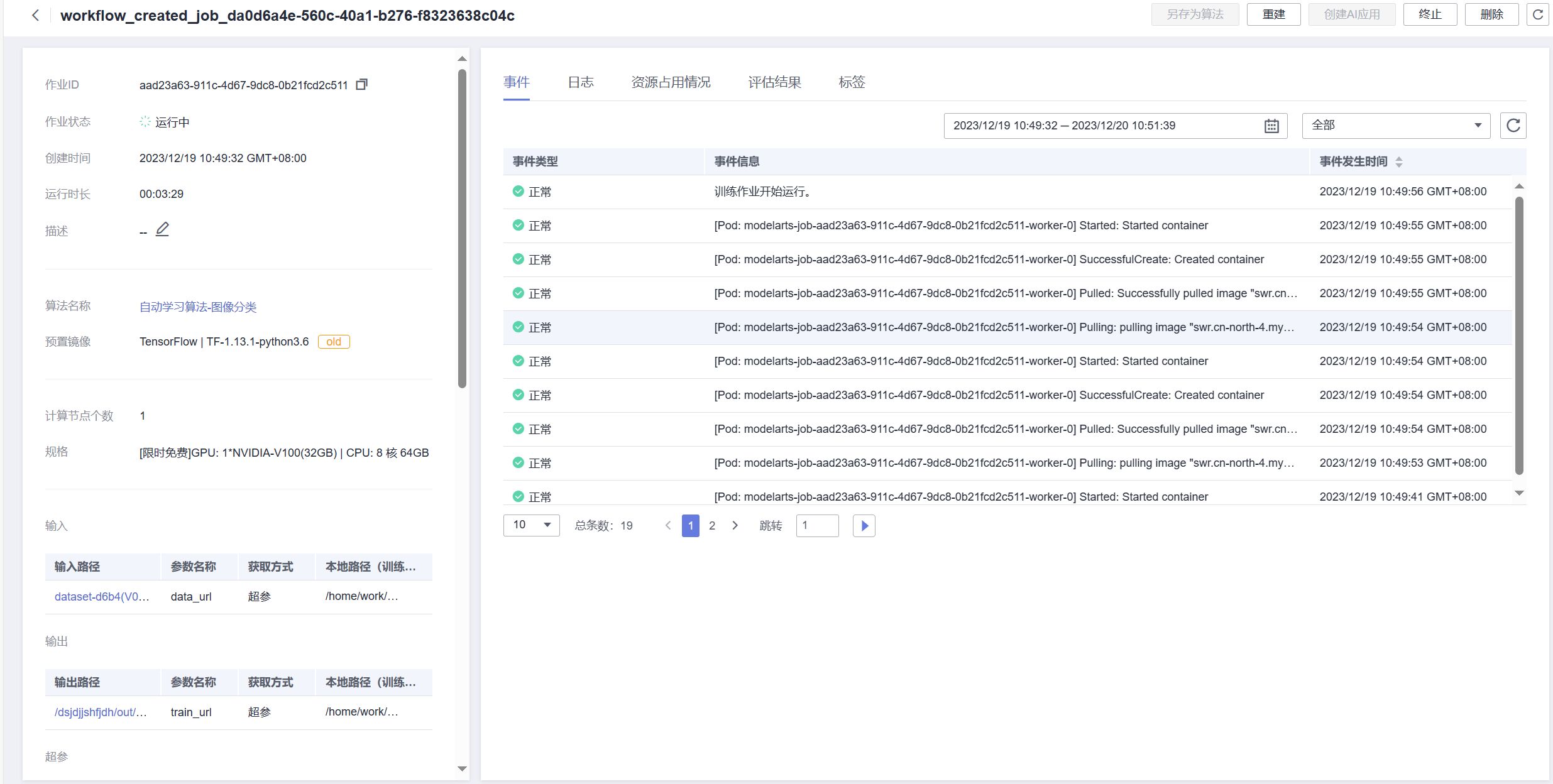Click the jump-to-page go arrow button
The width and height of the screenshot is (1553, 784).
click(864, 526)
